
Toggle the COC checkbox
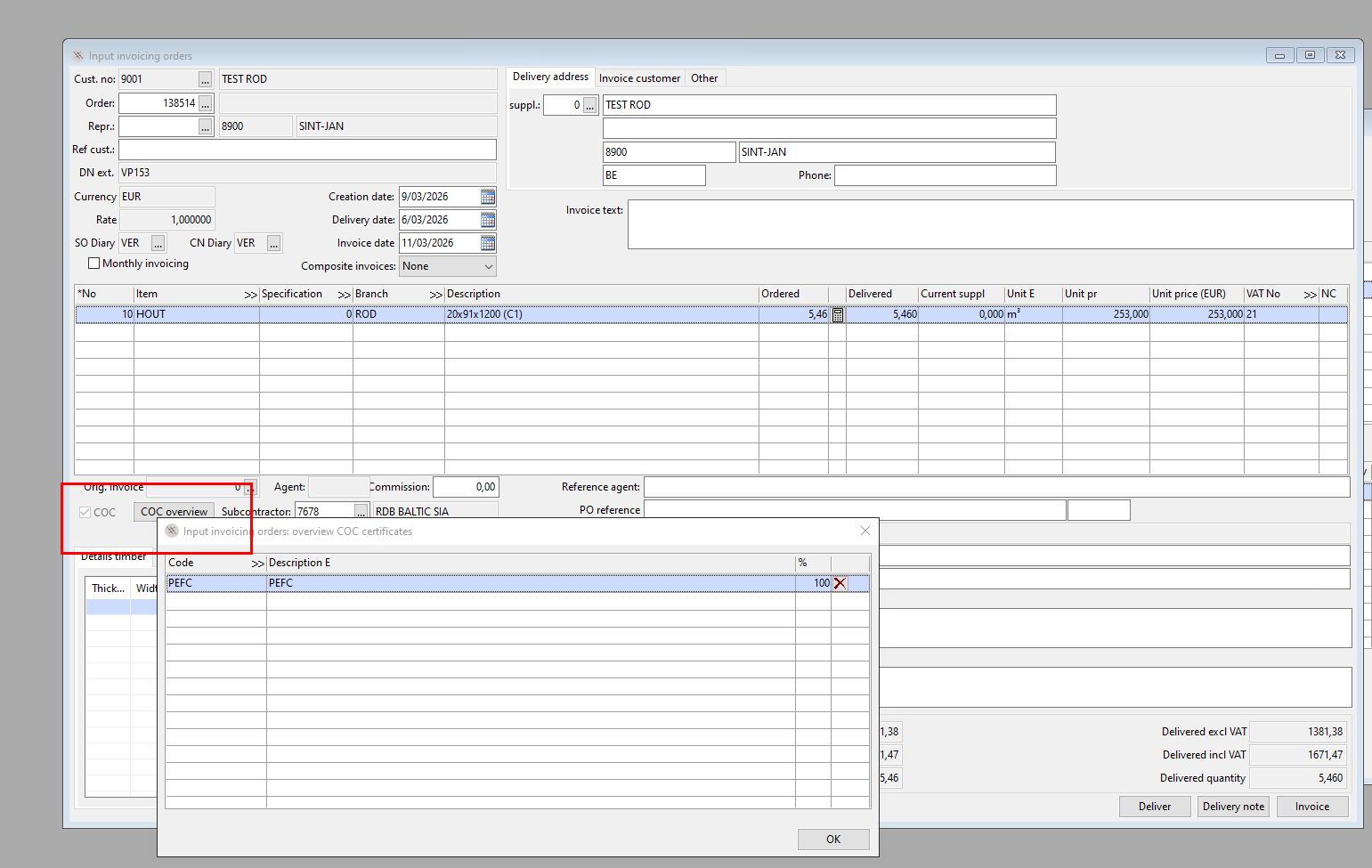click(x=85, y=512)
